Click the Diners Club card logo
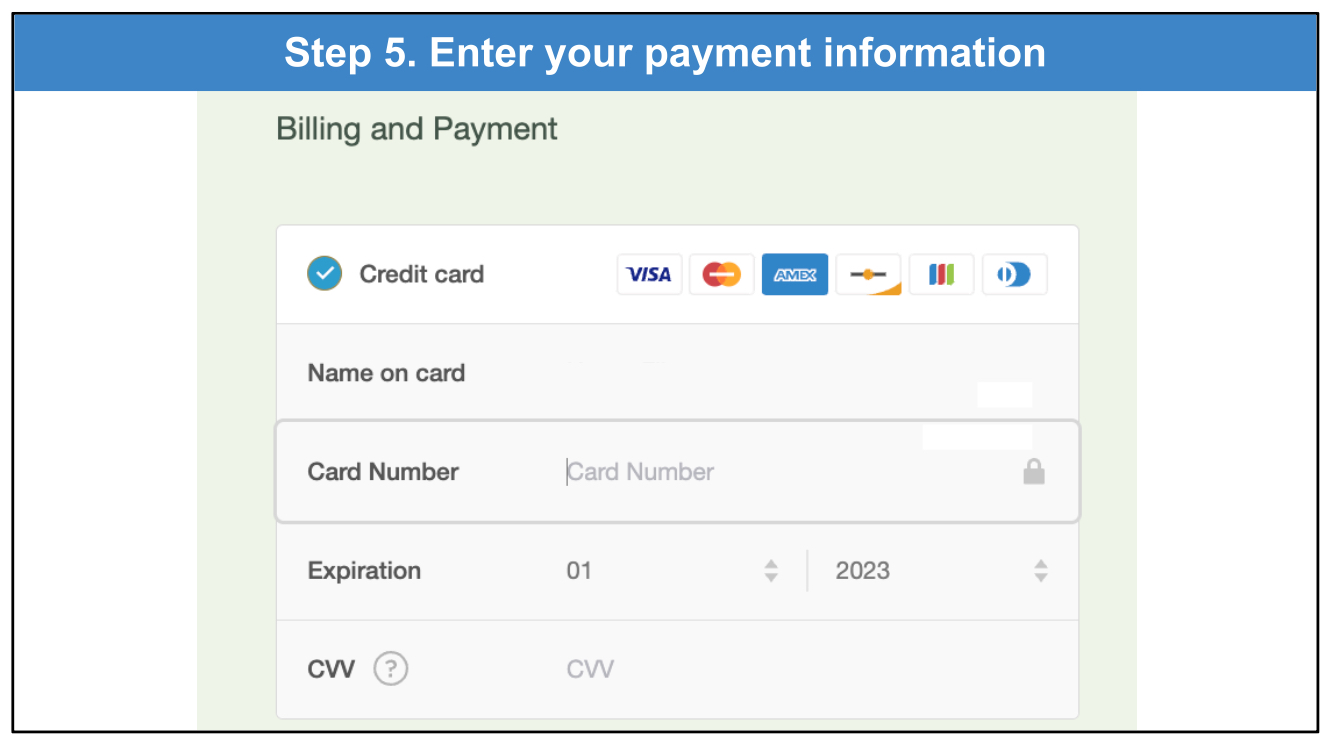 point(1014,274)
